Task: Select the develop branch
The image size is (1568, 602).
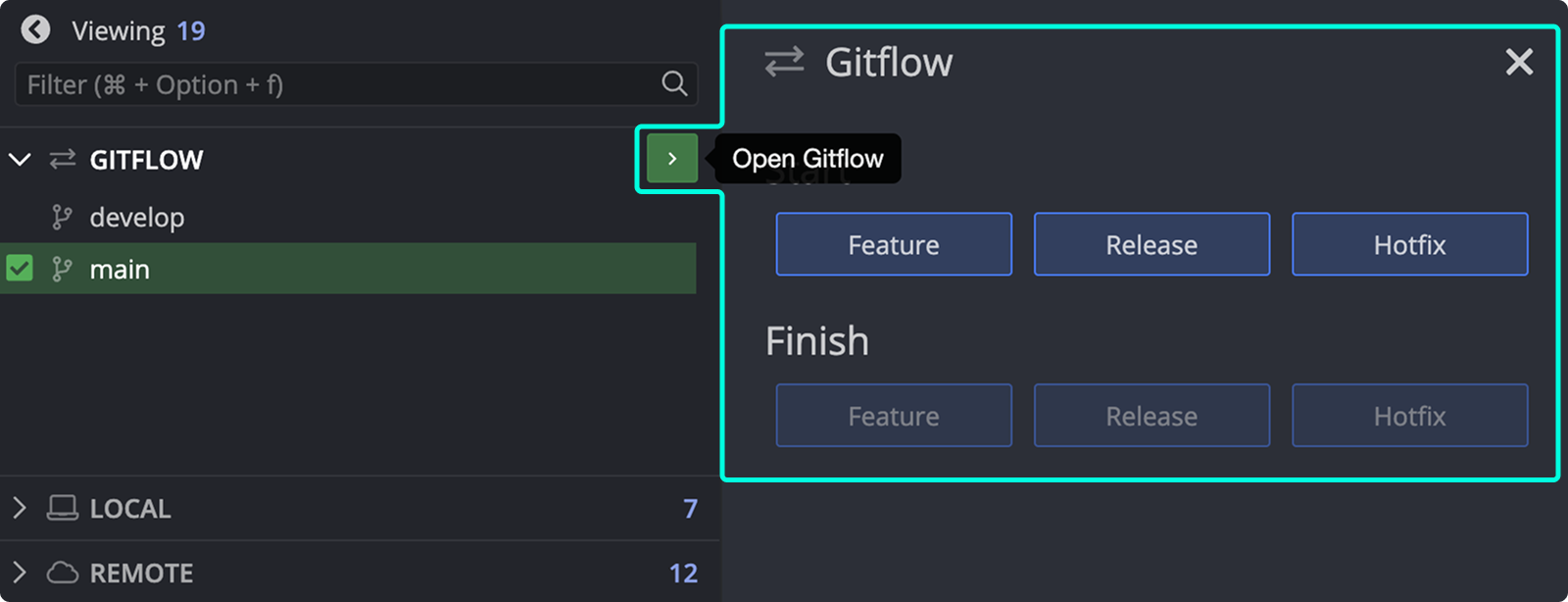Action: 137,217
